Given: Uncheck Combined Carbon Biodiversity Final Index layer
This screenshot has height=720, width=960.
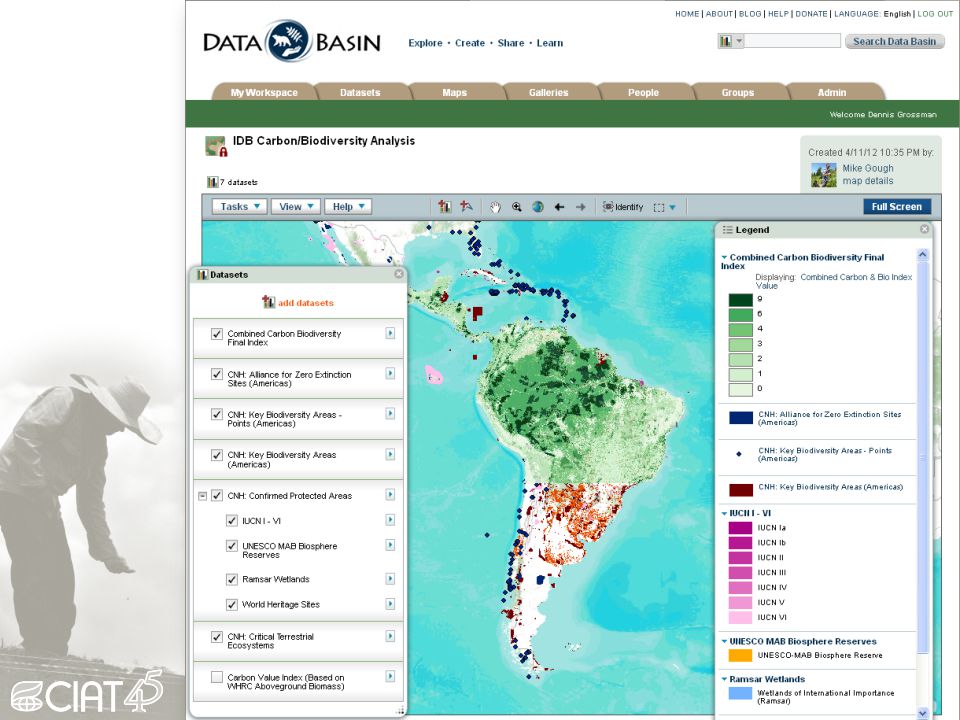Looking at the screenshot, I should point(217,334).
